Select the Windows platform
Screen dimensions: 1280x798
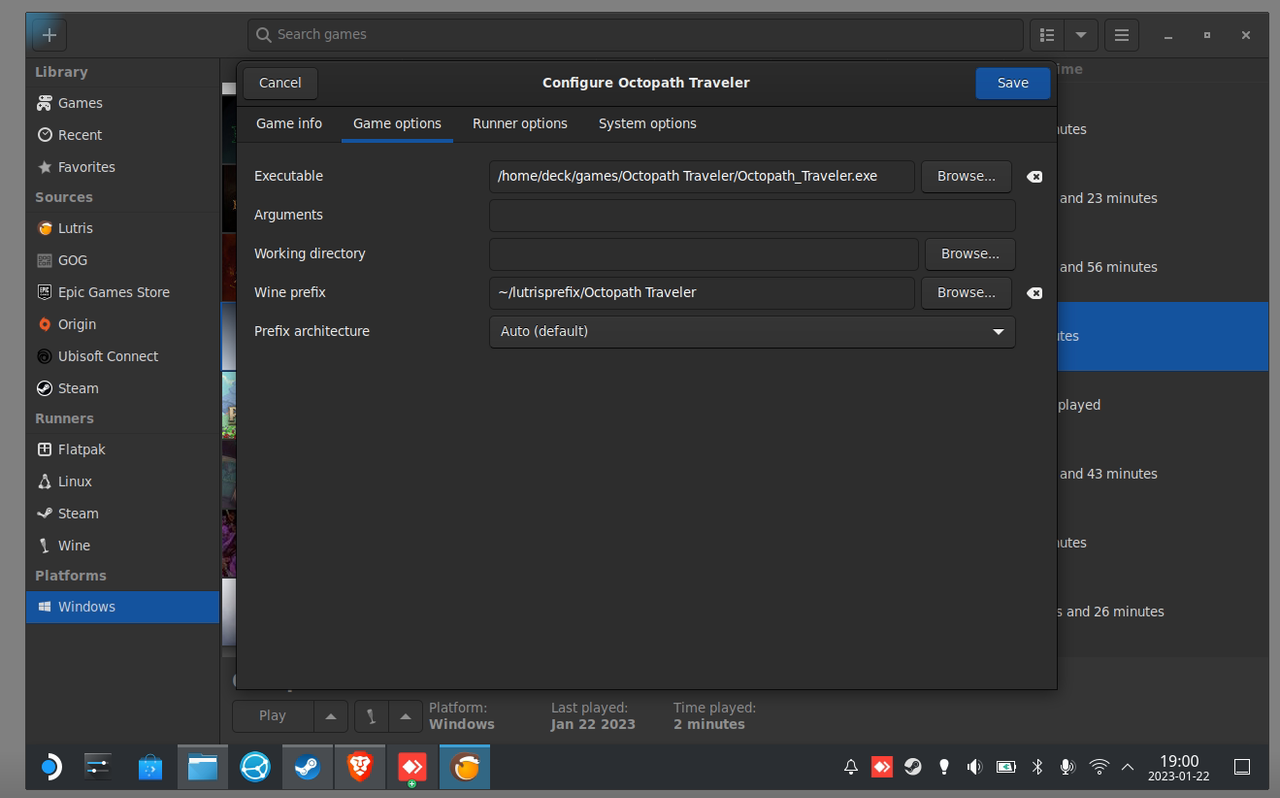pyautogui.click(x=122, y=607)
